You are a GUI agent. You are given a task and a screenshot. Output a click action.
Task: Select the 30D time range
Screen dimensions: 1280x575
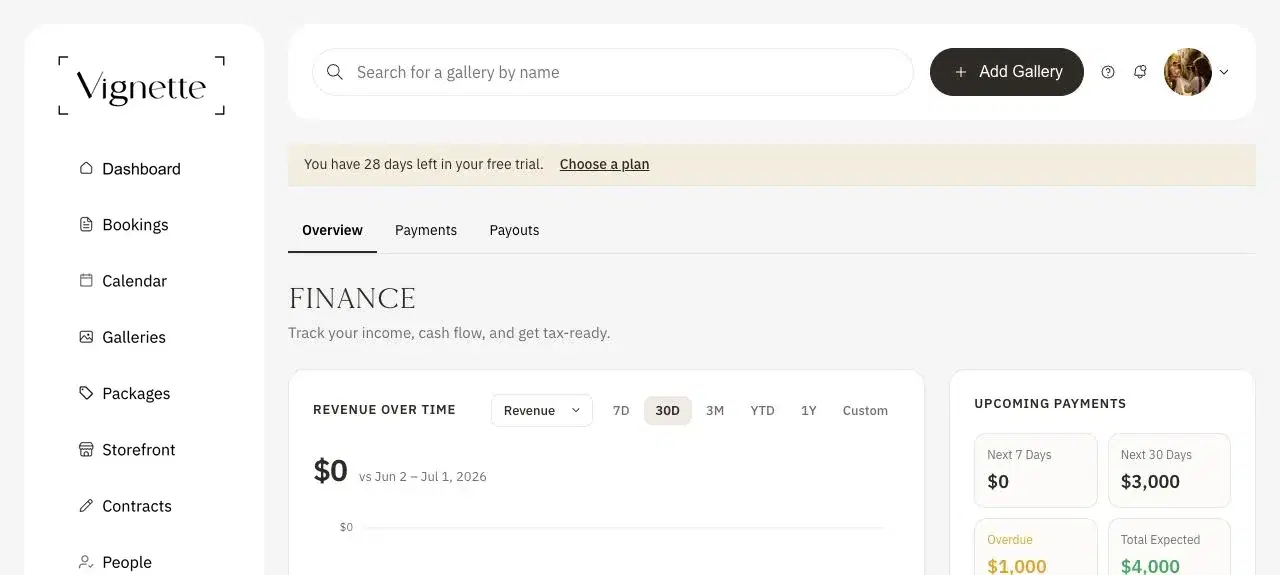click(668, 410)
